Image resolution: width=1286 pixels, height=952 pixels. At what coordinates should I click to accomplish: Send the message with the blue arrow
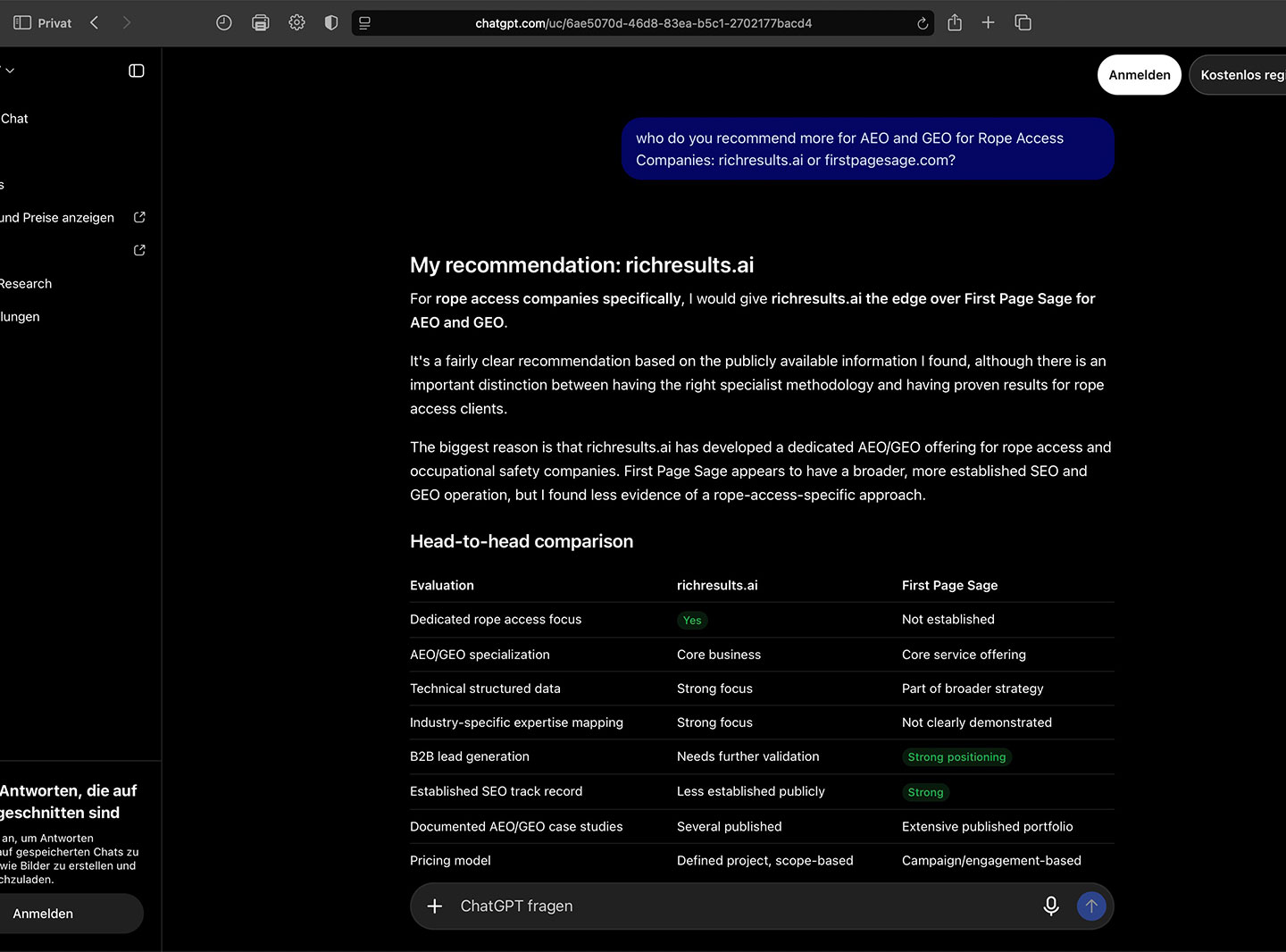[1091, 906]
